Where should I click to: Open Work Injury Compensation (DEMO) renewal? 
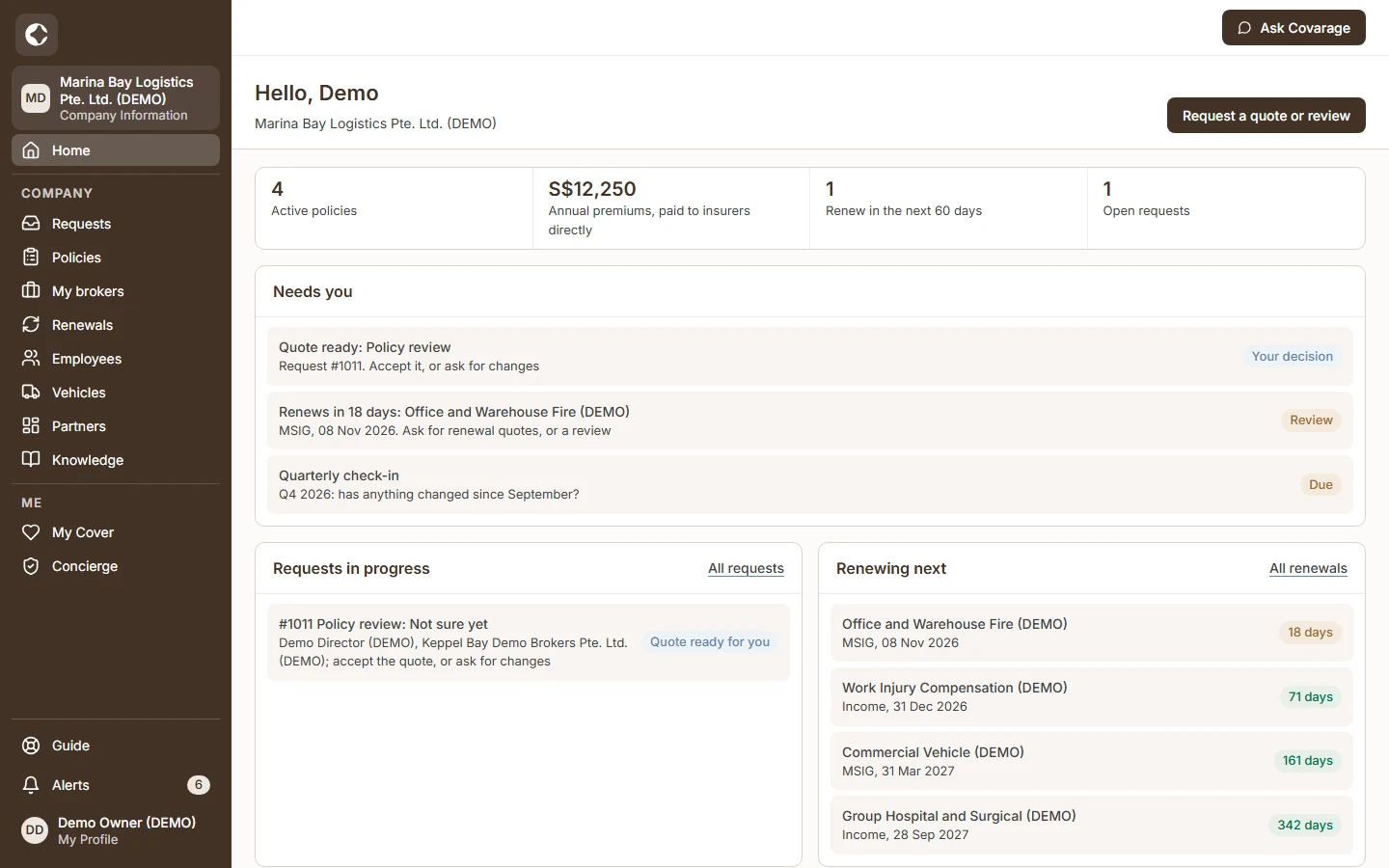[1092, 696]
